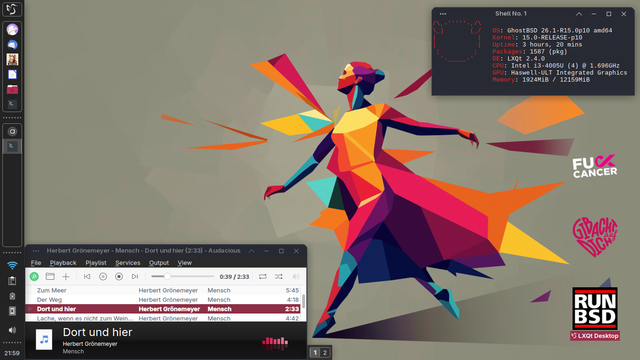Open the Search Library button in Audacious
640x360 pixels.
coord(34,276)
